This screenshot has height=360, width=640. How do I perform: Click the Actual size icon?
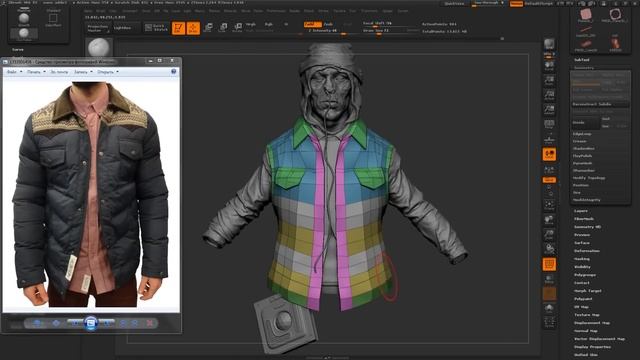tap(549, 95)
